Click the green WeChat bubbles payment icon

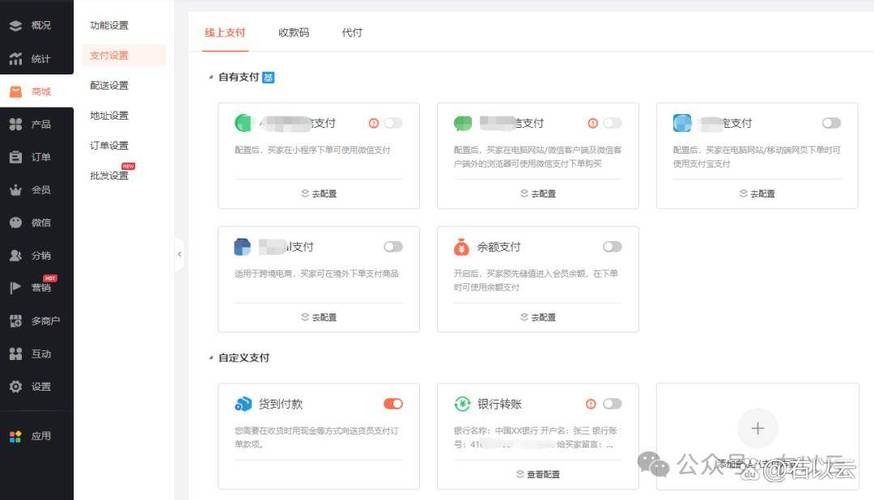click(x=463, y=123)
